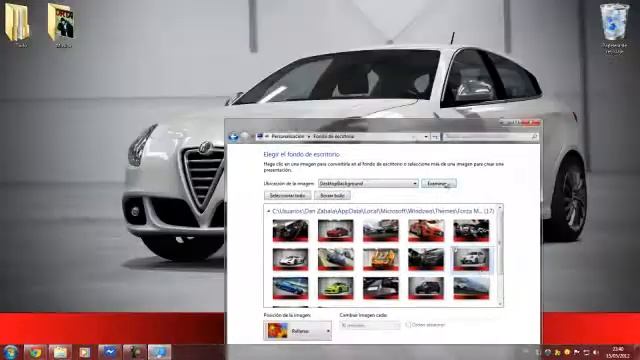Untick the checkbox on the white Alfa thumbnail
640x360 pixels.
[455, 250]
